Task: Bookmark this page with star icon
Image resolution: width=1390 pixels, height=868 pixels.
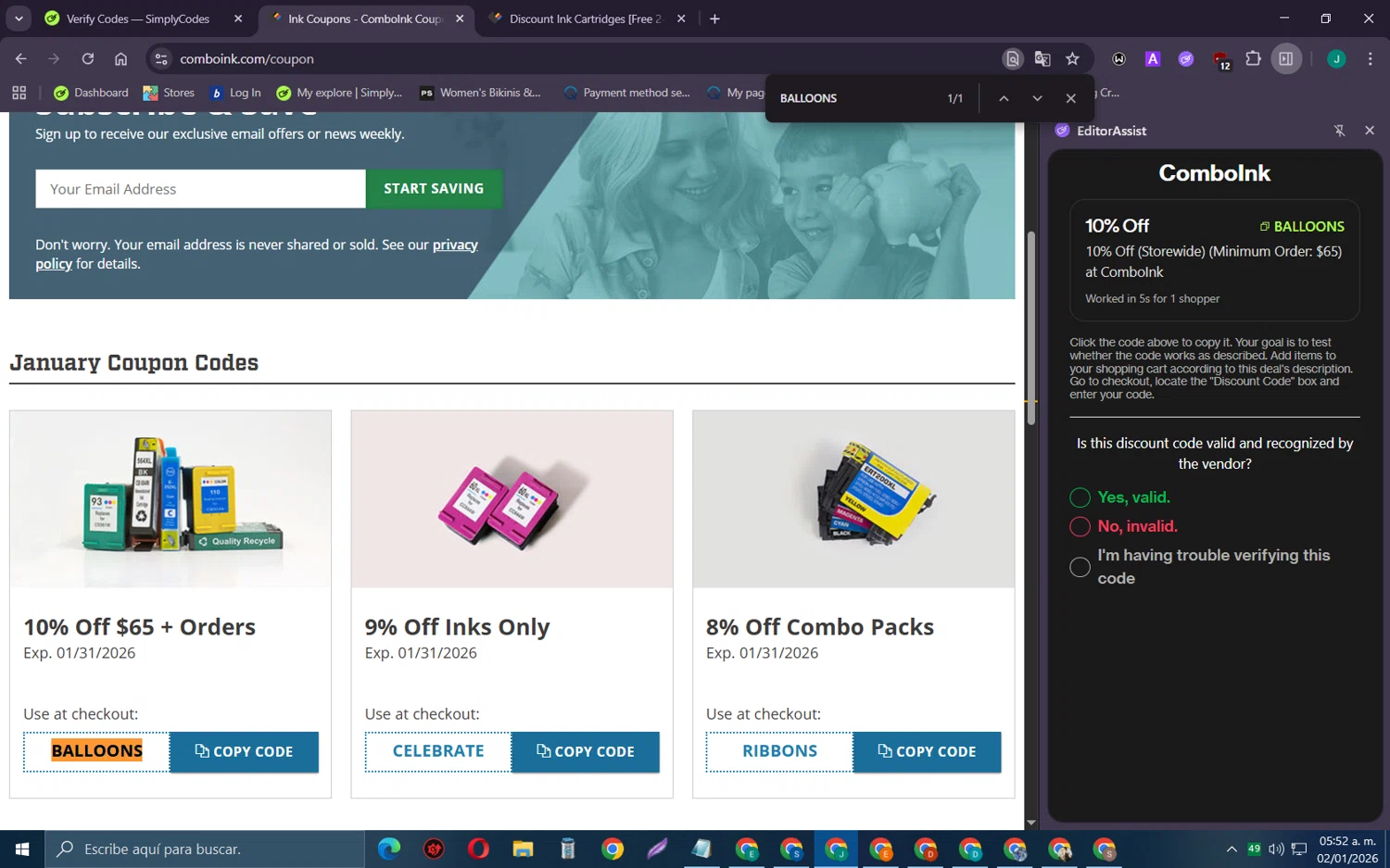Action: pyautogui.click(x=1072, y=58)
